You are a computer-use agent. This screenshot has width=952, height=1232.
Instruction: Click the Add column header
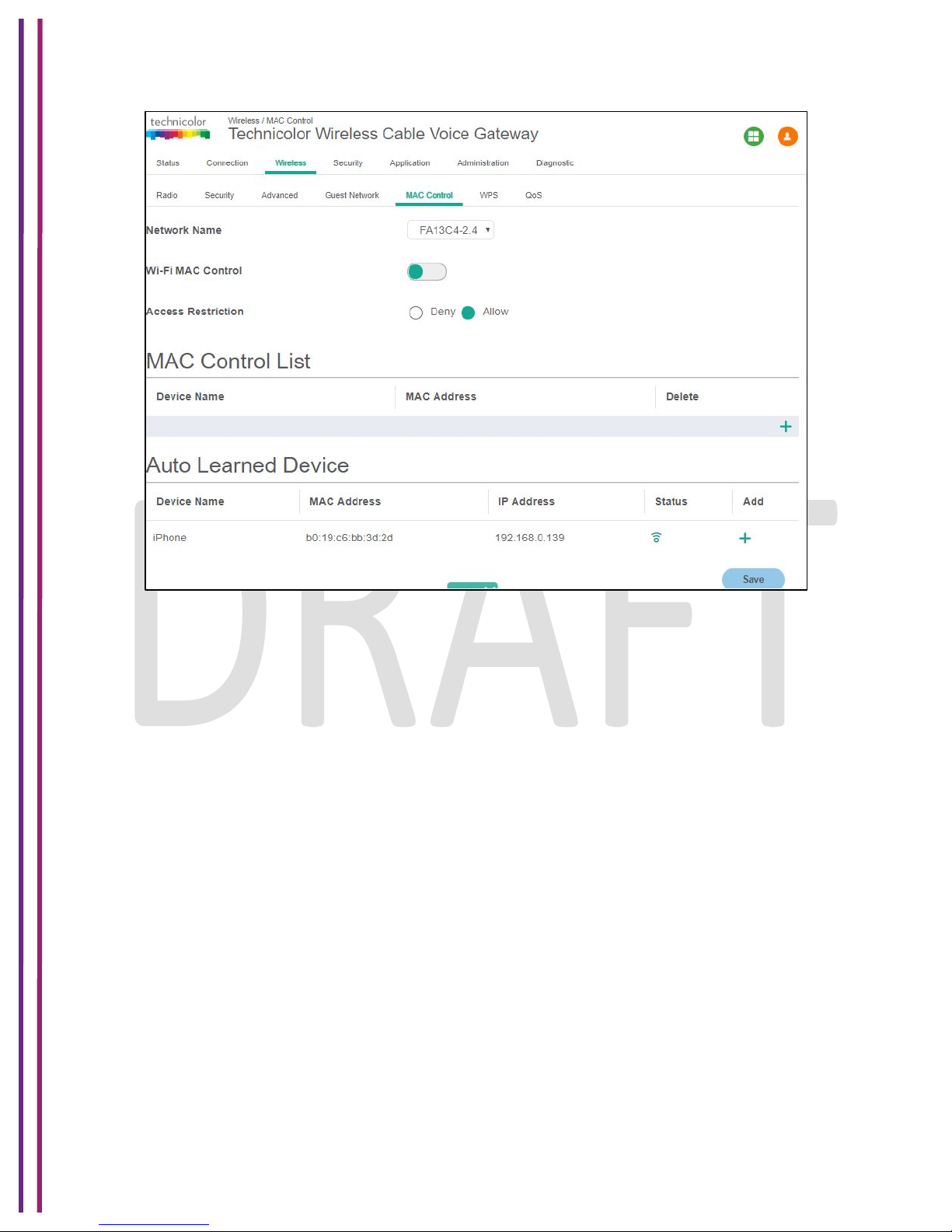click(753, 501)
